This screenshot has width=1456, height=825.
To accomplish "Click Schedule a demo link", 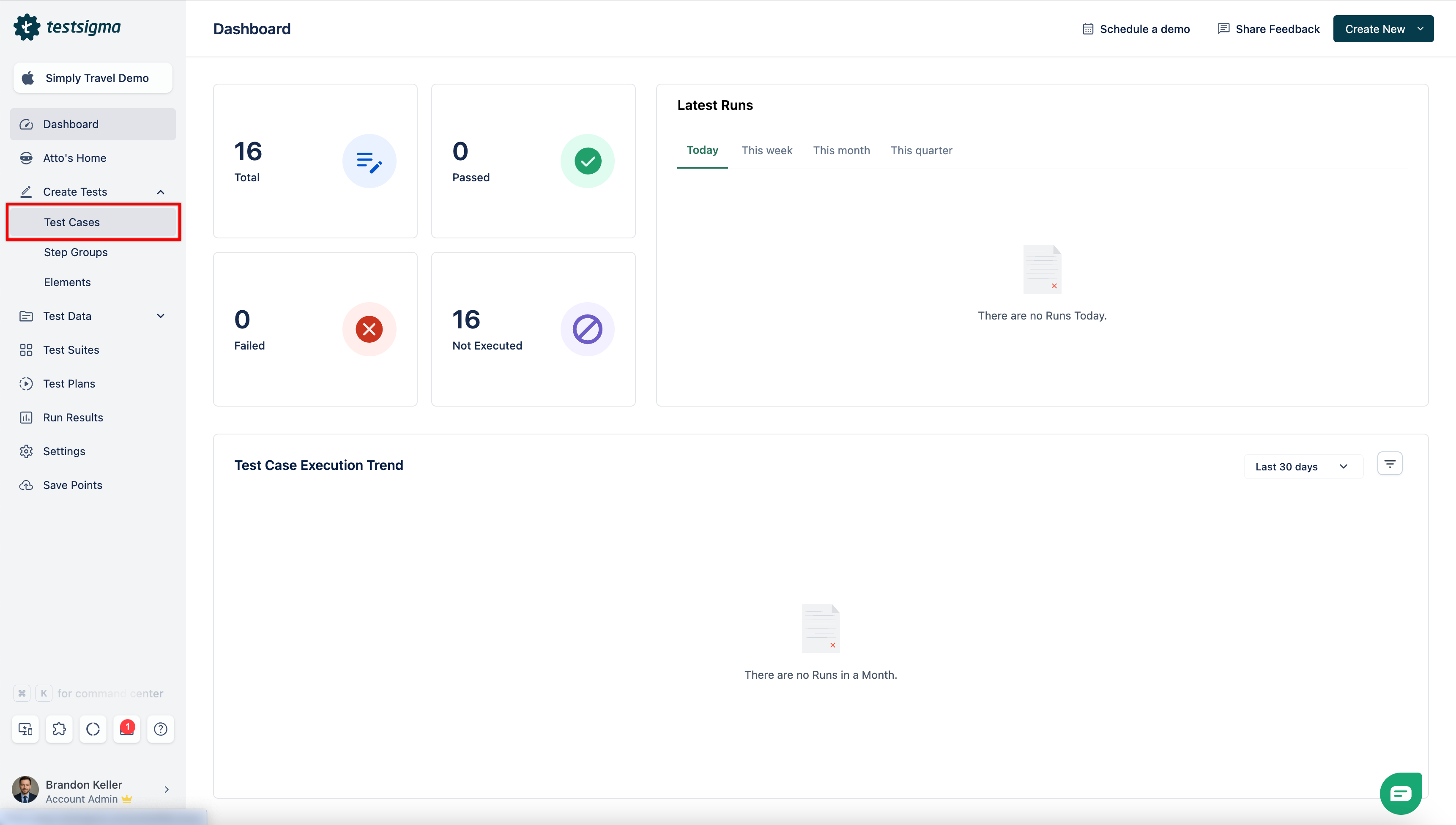I will [x=1136, y=29].
